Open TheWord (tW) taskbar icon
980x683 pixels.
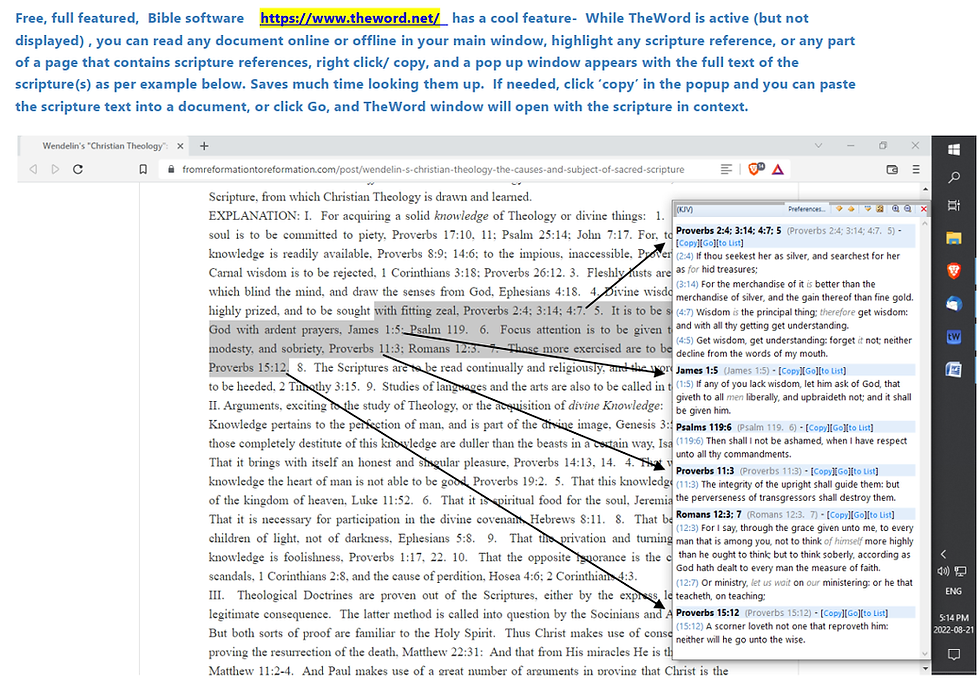954,337
